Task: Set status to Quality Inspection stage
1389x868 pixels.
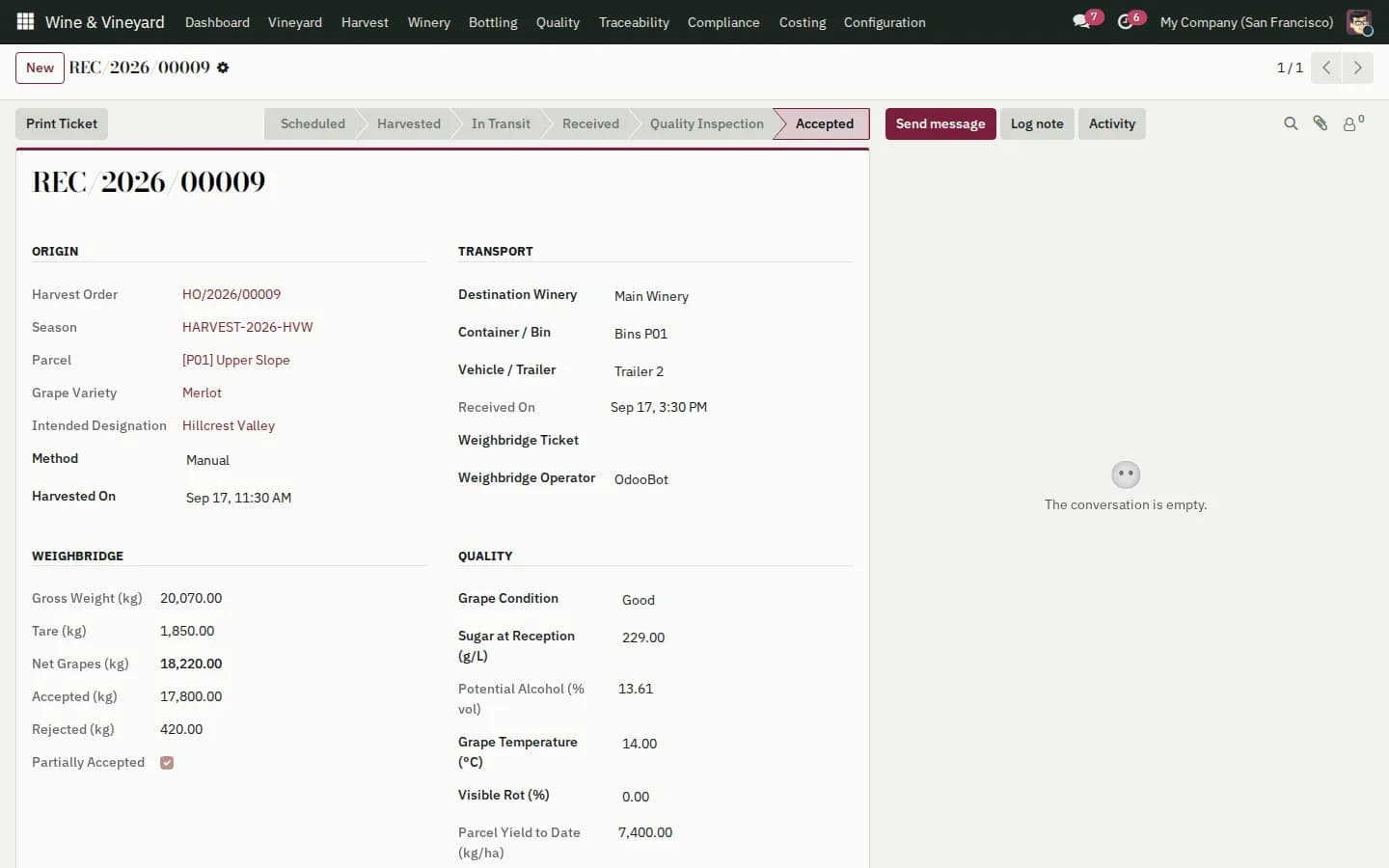Action: point(707,123)
